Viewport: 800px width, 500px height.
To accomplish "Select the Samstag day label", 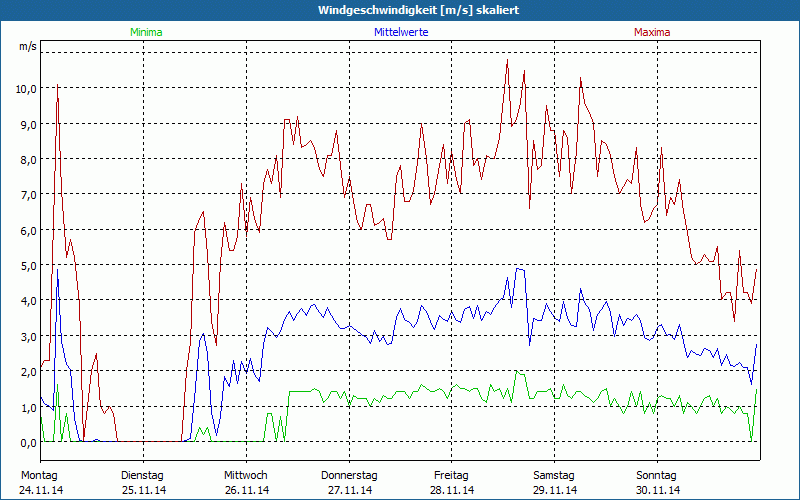I will pos(554,476).
